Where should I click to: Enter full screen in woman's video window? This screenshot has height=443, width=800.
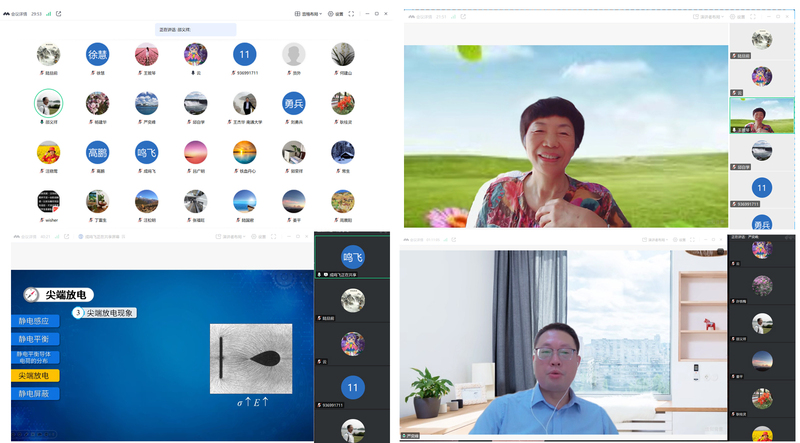(753, 17)
